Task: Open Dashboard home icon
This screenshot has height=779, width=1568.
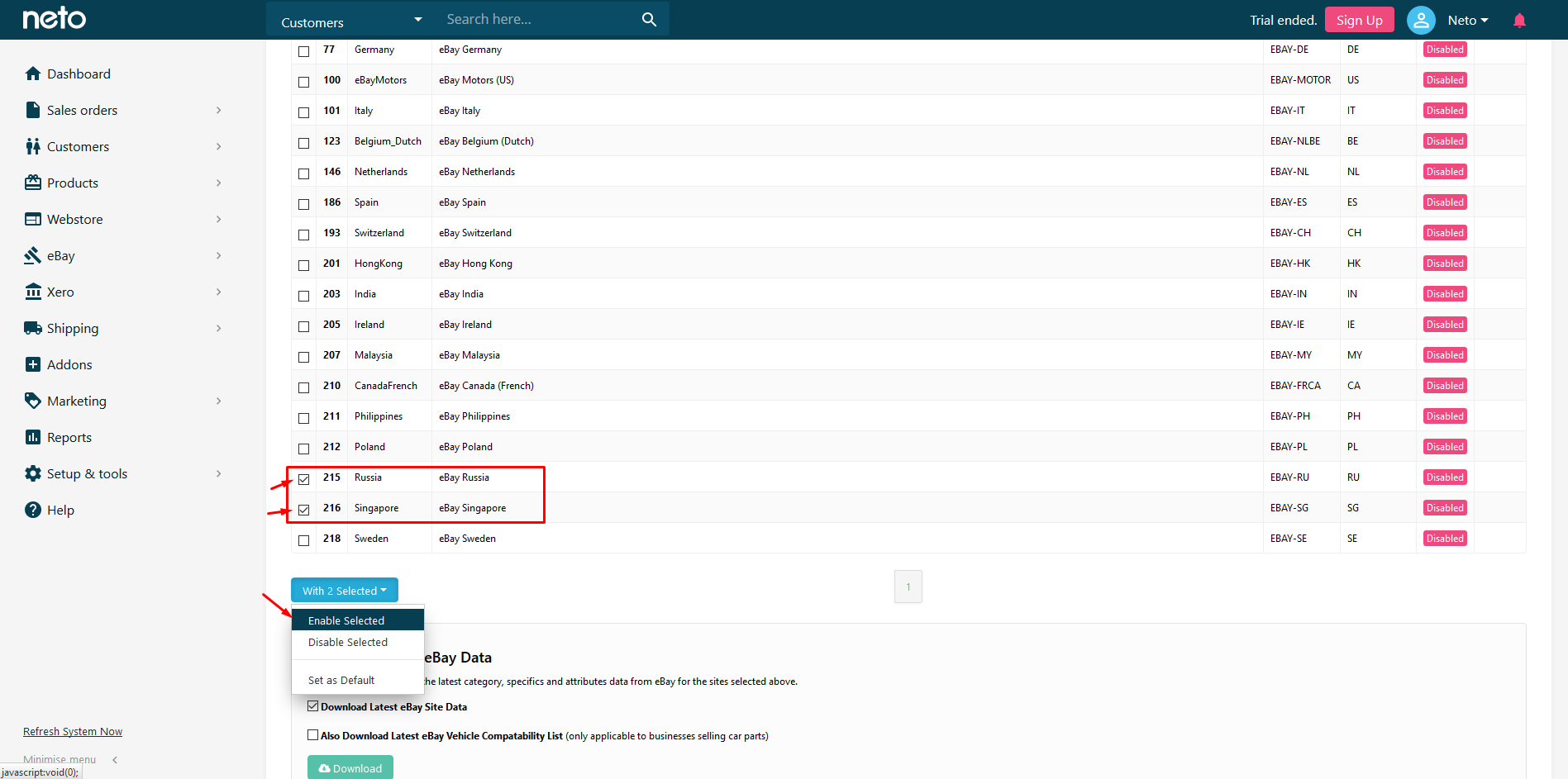Action: 33,74
